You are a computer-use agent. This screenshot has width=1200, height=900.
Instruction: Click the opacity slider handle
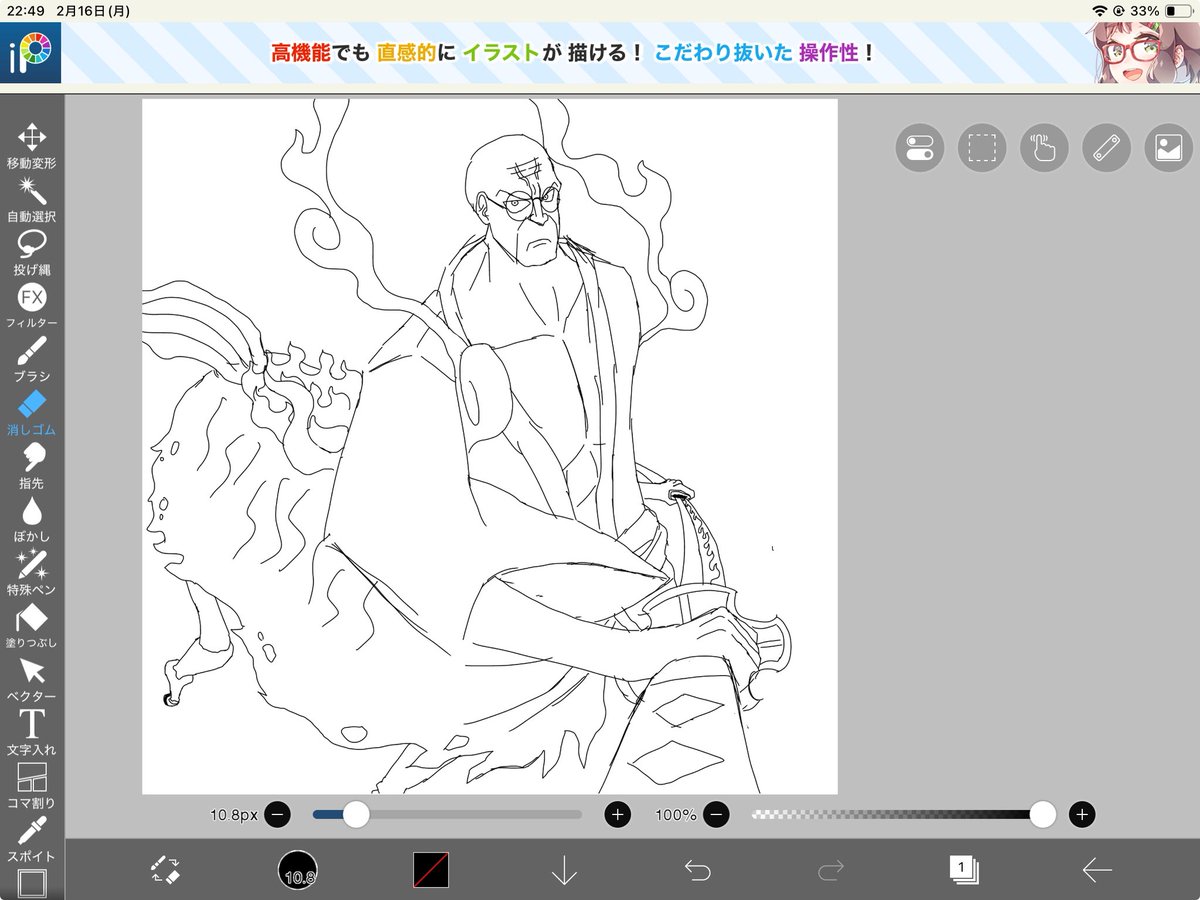click(x=1043, y=815)
